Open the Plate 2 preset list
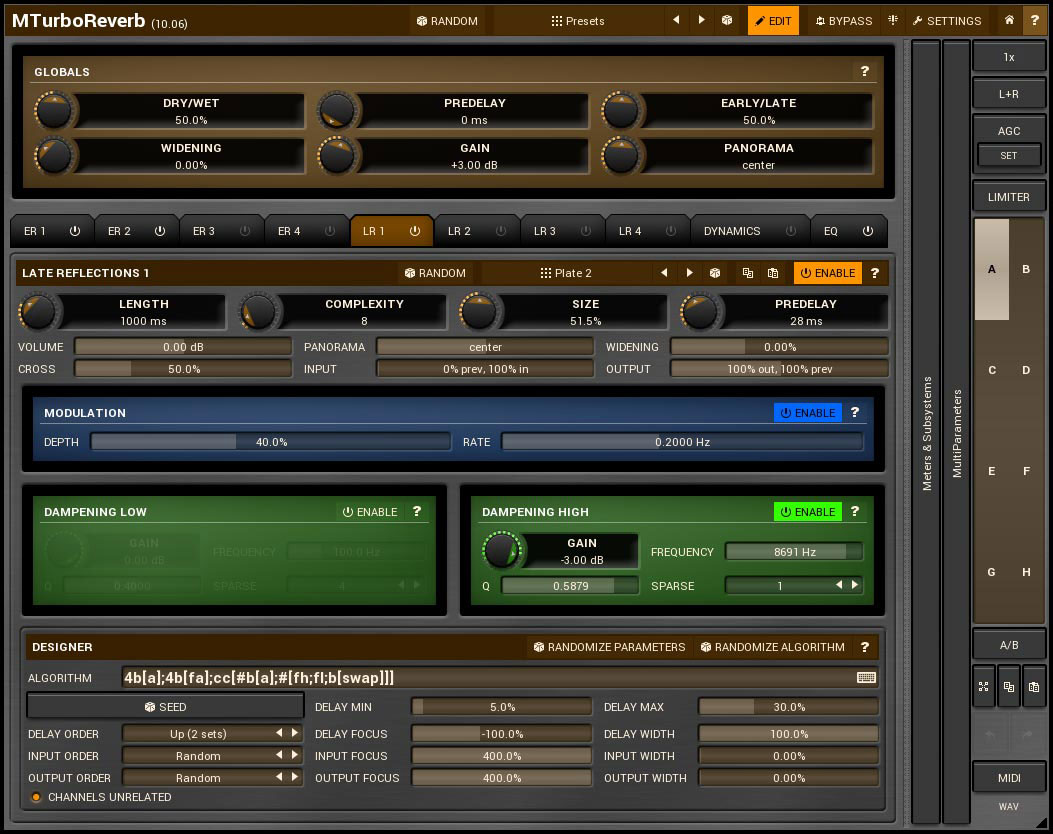Viewport: 1053px width, 834px height. tap(566, 273)
